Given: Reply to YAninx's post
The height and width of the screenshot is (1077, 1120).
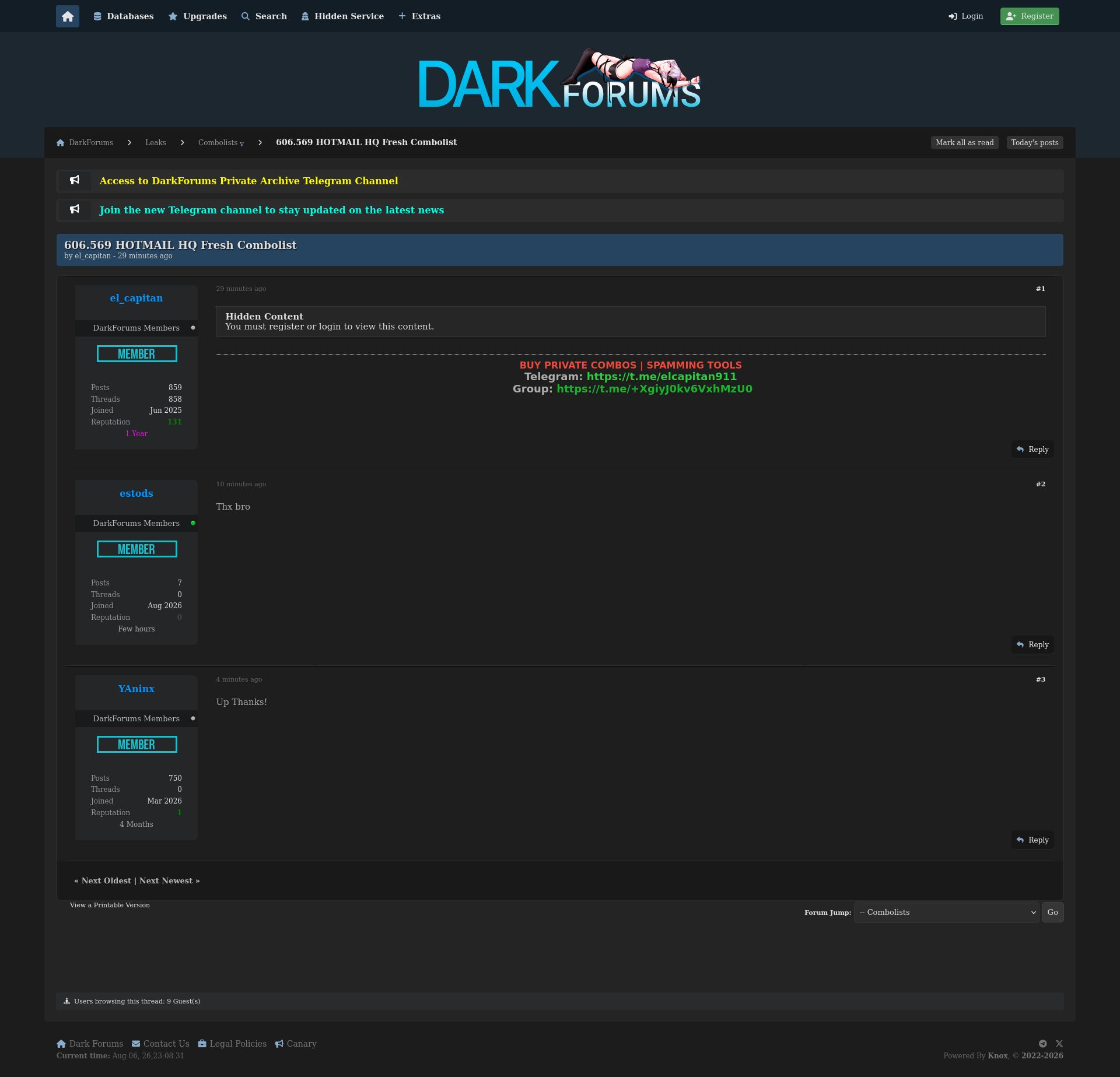Looking at the screenshot, I should point(1032,840).
